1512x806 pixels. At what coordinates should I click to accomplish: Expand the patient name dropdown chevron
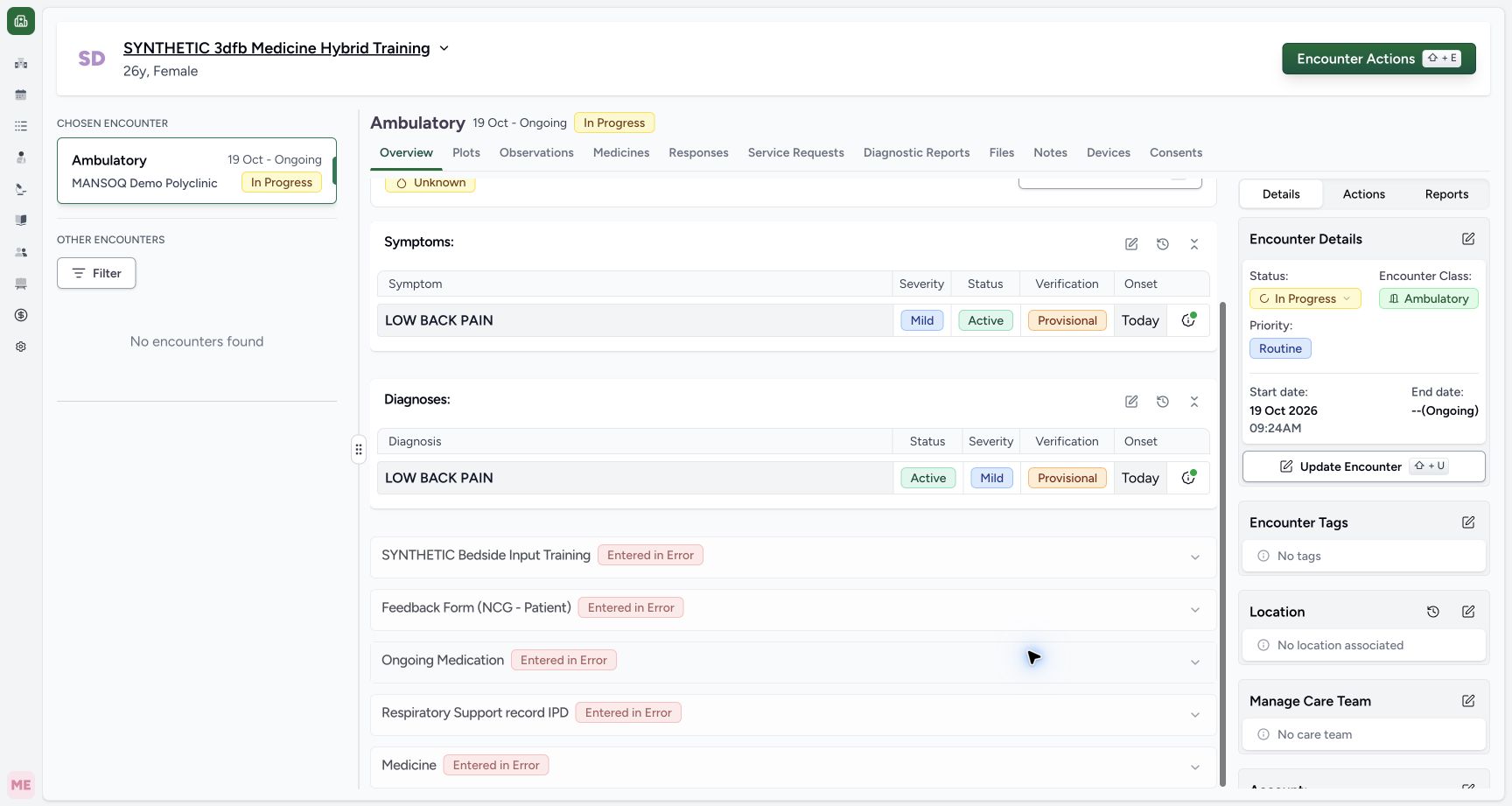click(444, 48)
